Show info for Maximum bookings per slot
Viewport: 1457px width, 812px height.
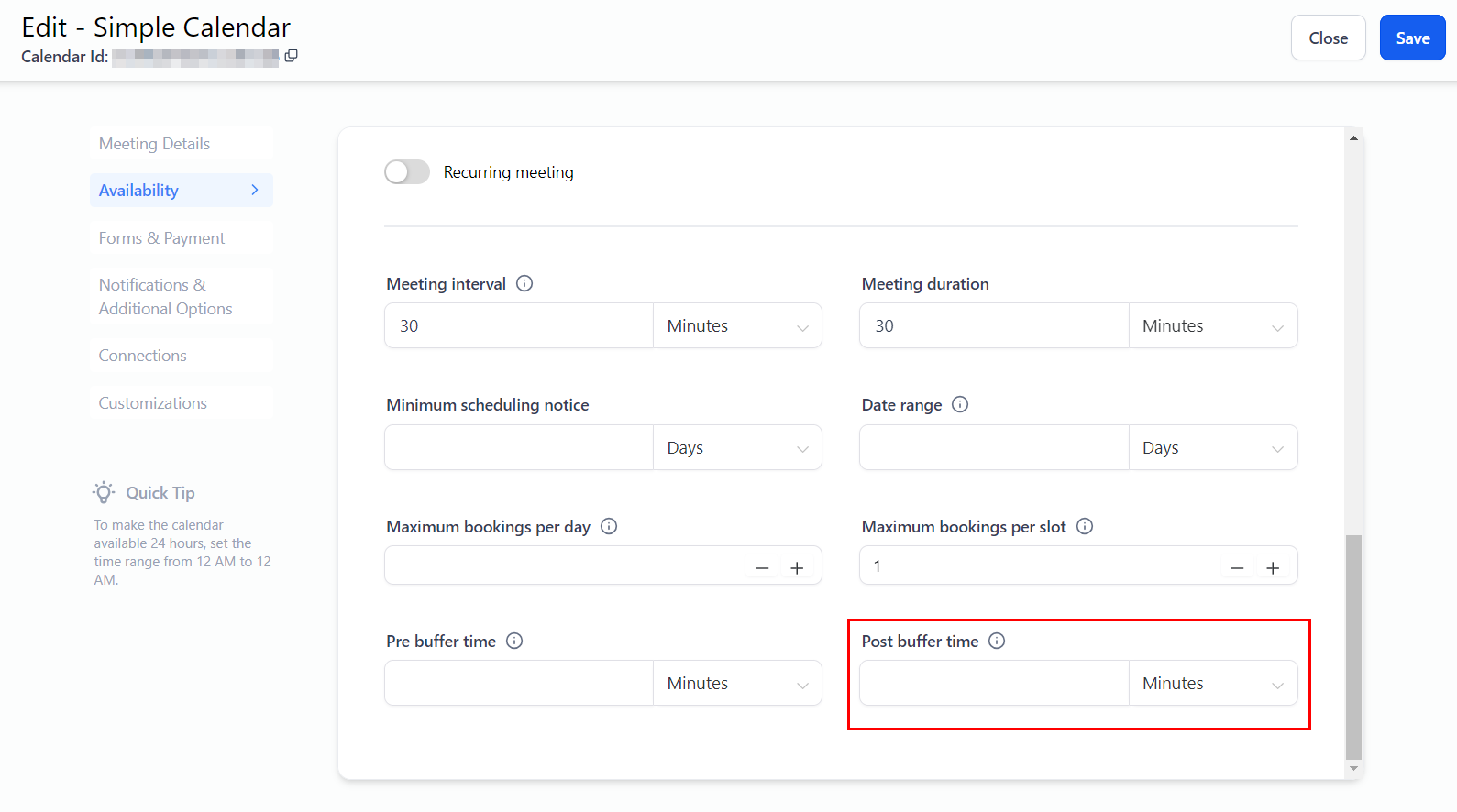[1085, 526]
